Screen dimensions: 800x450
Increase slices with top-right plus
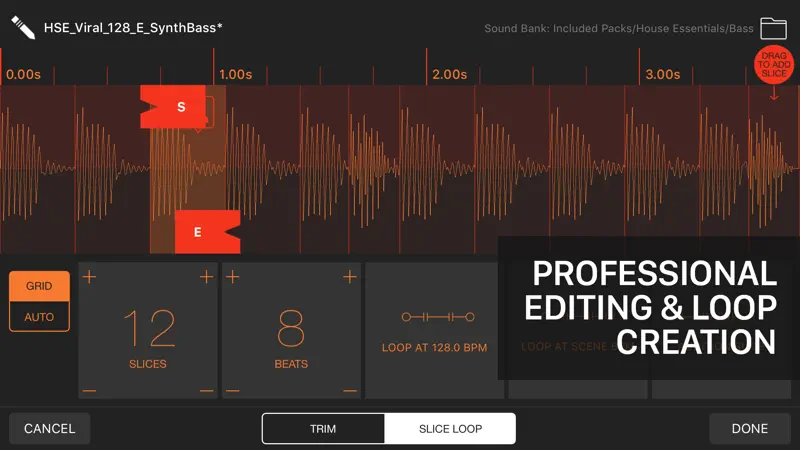[207, 277]
